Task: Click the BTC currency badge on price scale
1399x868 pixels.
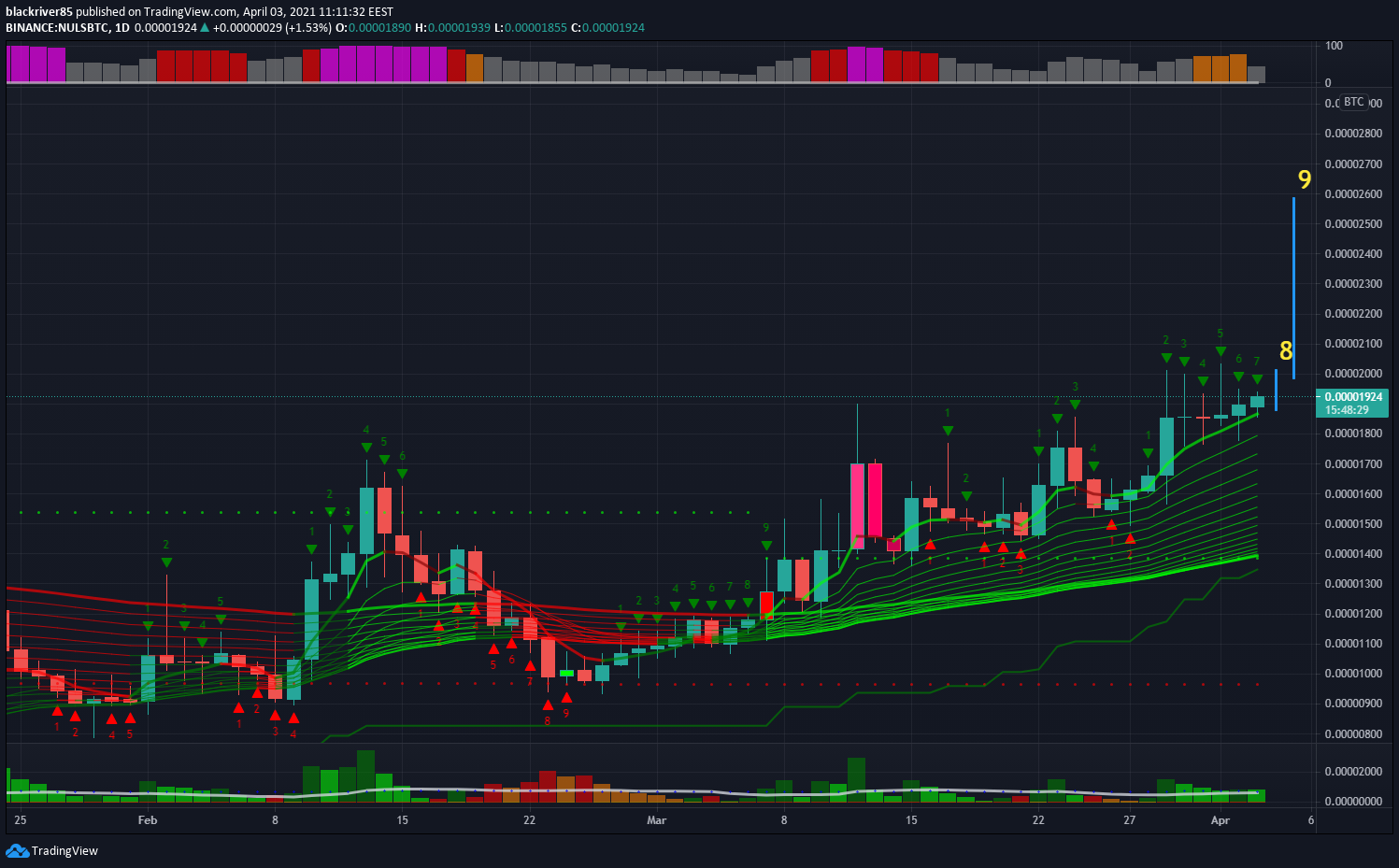Action: [x=1354, y=102]
